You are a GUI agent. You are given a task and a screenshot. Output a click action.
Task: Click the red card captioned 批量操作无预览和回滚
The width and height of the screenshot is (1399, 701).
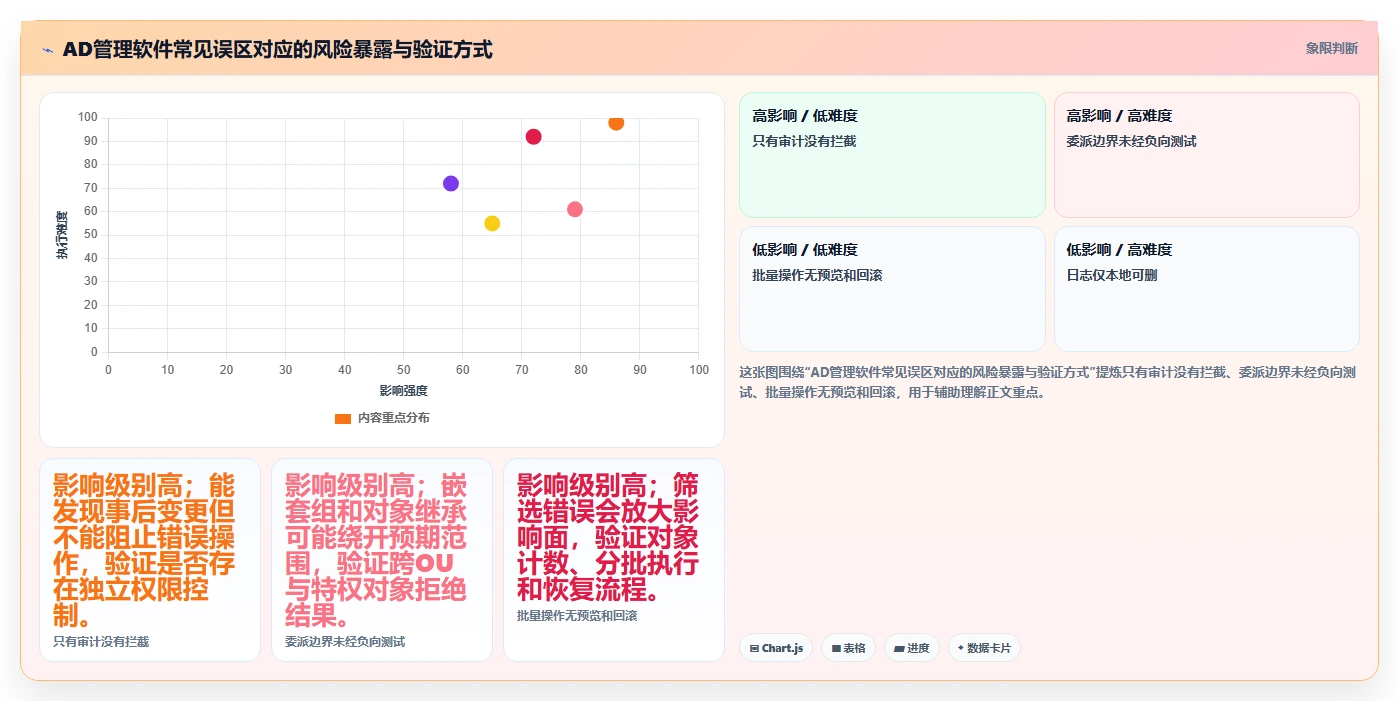pyautogui.click(x=614, y=560)
